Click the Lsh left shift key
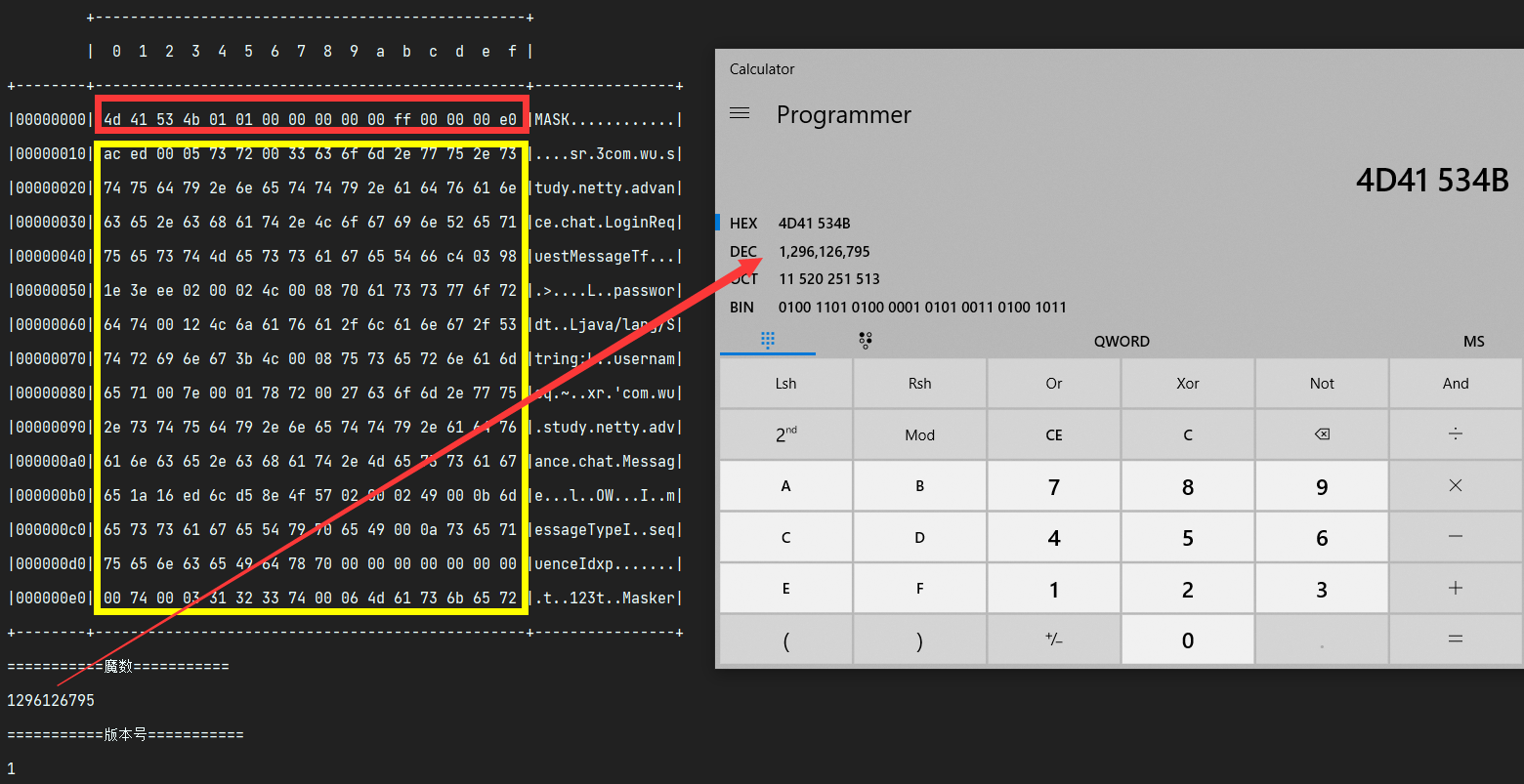This screenshot has width=1524, height=784. pyautogui.click(x=785, y=384)
